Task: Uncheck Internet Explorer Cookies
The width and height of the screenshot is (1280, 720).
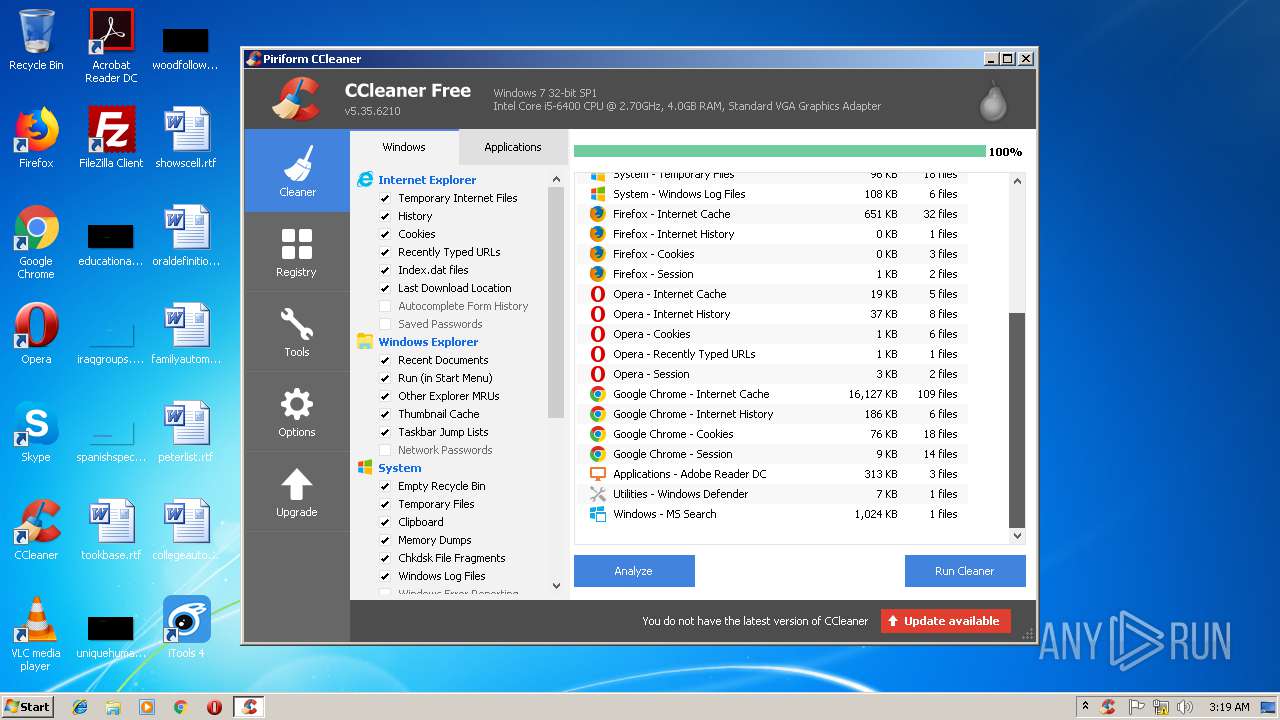Action: click(385, 234)
